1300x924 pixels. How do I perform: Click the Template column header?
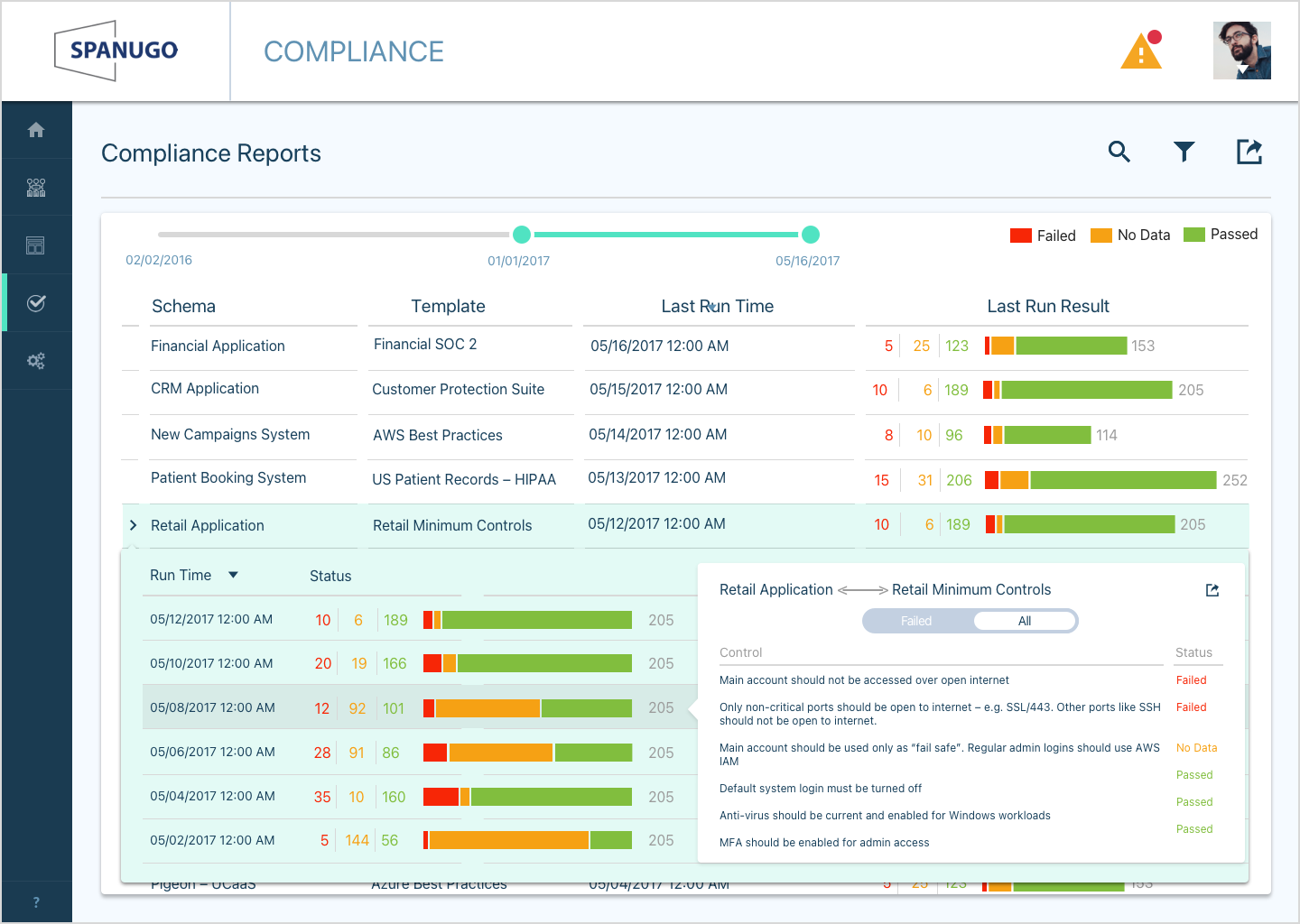(x=448, y=306)
